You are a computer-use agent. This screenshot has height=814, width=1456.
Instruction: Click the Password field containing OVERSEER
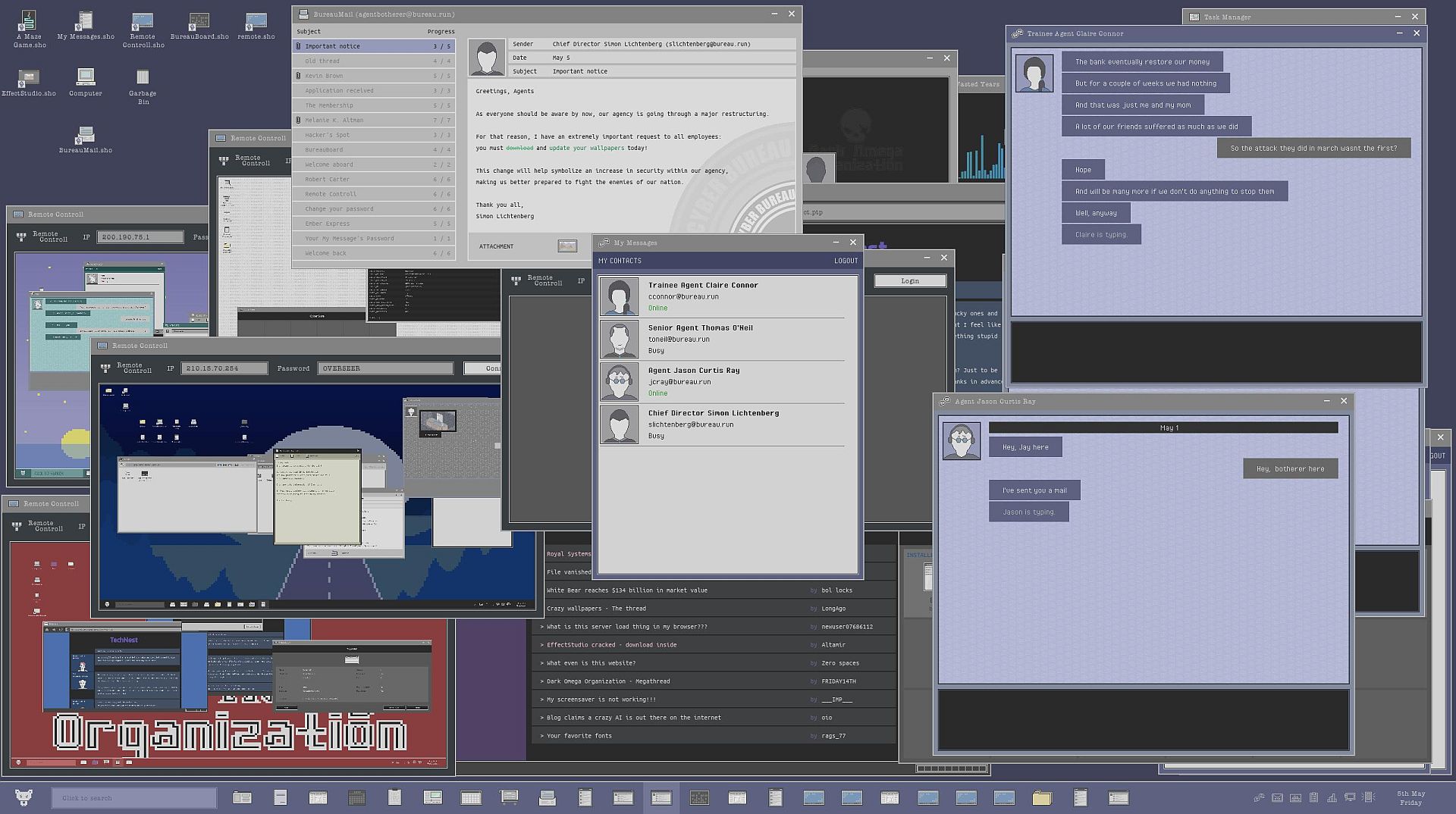(x=385, y=368)
